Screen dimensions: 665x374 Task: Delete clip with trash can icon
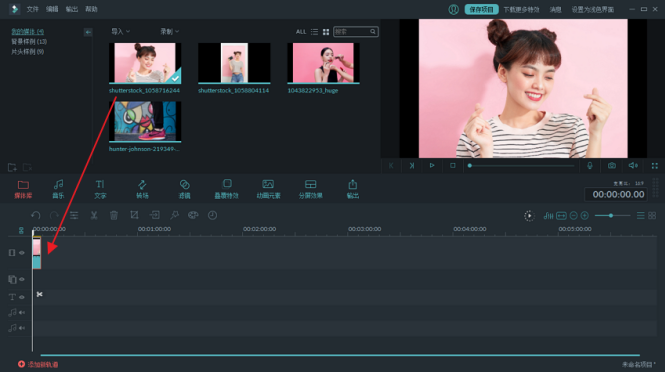pos(114,215)
